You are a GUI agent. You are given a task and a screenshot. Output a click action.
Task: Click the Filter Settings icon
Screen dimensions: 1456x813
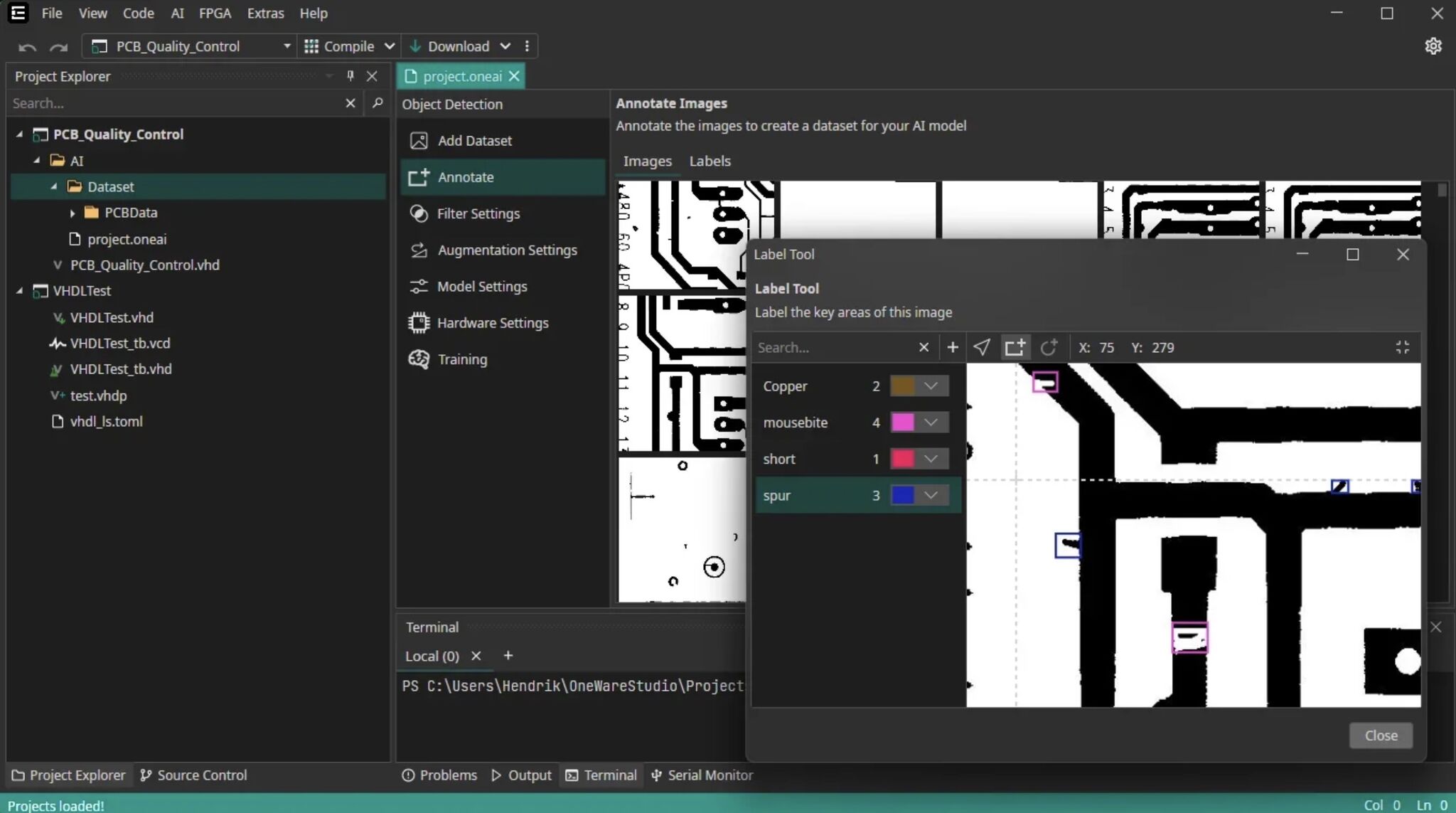pyautogui.click(x=419, y=213)
